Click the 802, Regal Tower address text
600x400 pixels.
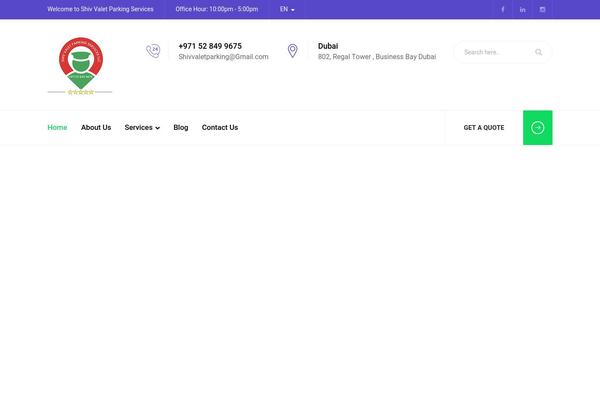[x=377, y=57]
